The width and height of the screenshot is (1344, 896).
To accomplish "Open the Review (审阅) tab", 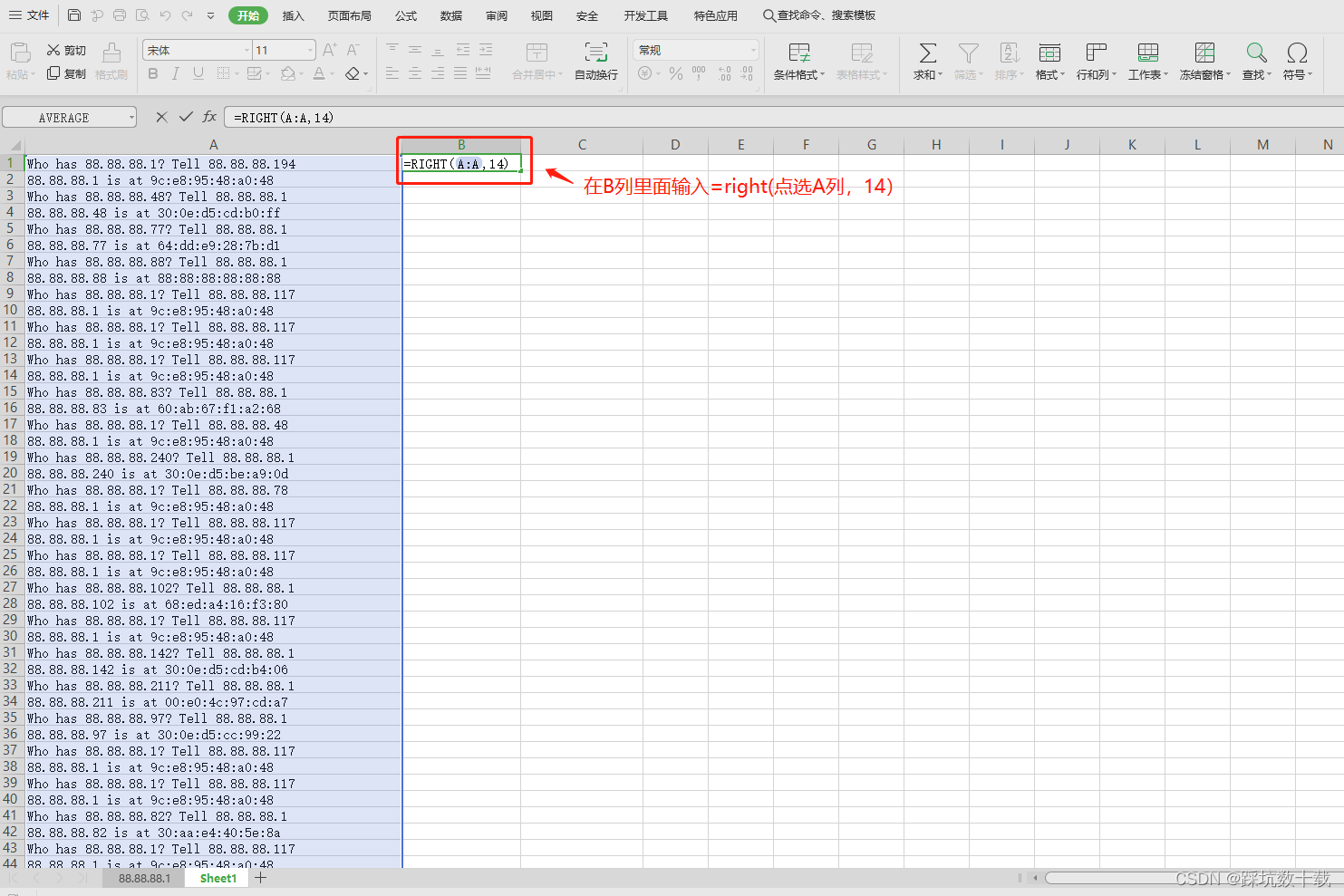I will click(497, 15).
